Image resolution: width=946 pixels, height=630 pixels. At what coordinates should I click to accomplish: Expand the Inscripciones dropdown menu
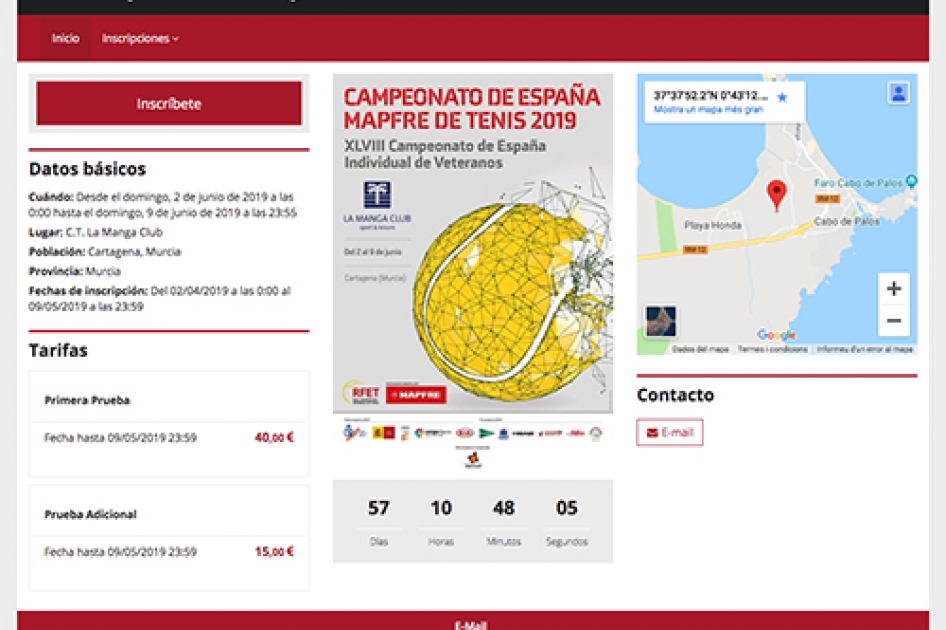[140, 38]
